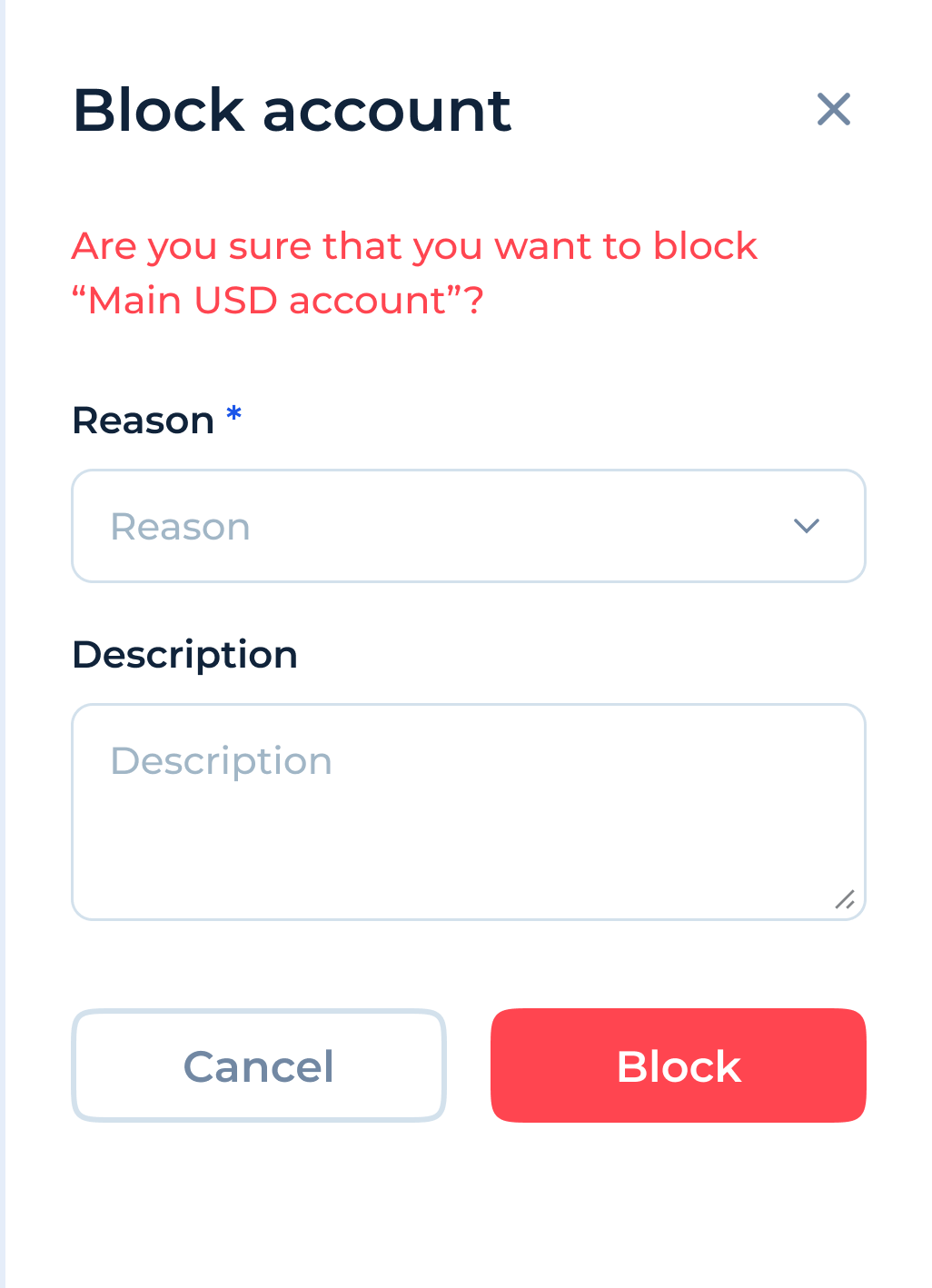
Task: Click the Description field label
Action: coord(184,653)
